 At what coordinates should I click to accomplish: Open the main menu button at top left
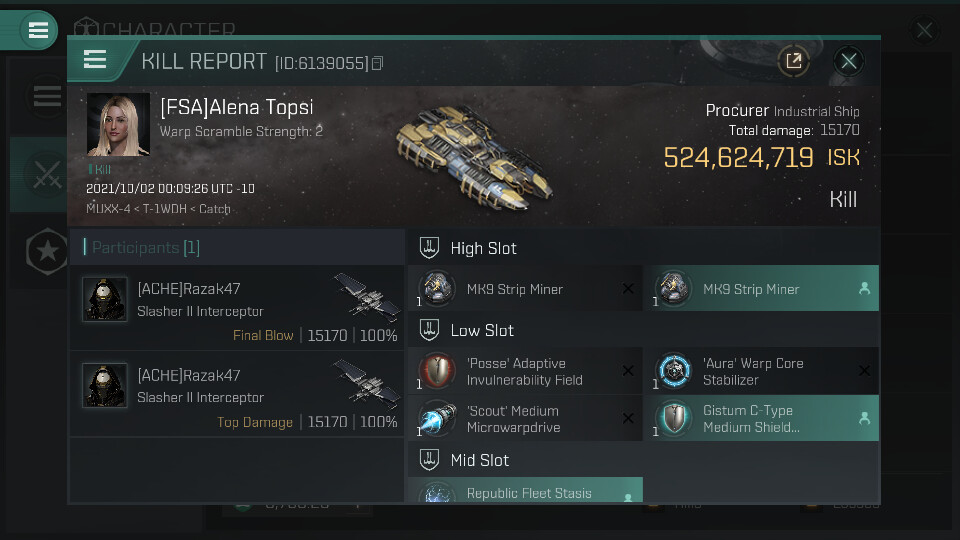point(38,30)
